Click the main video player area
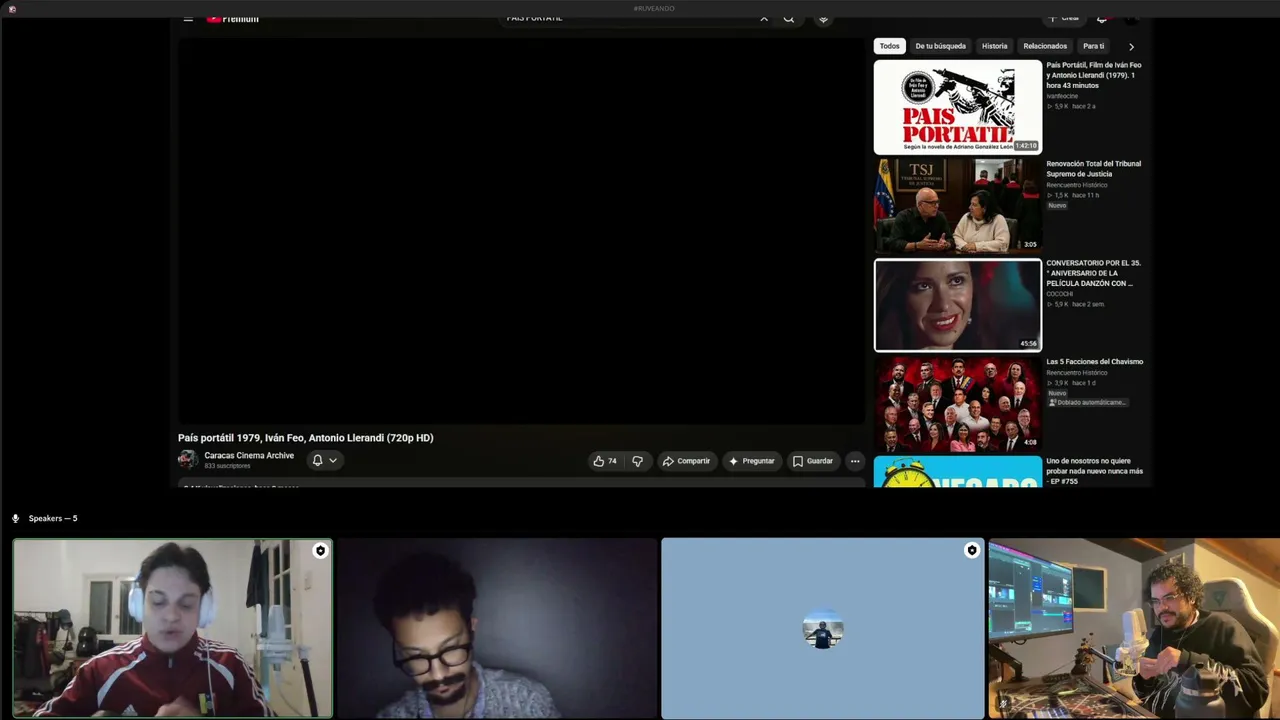 coord(521,232)
